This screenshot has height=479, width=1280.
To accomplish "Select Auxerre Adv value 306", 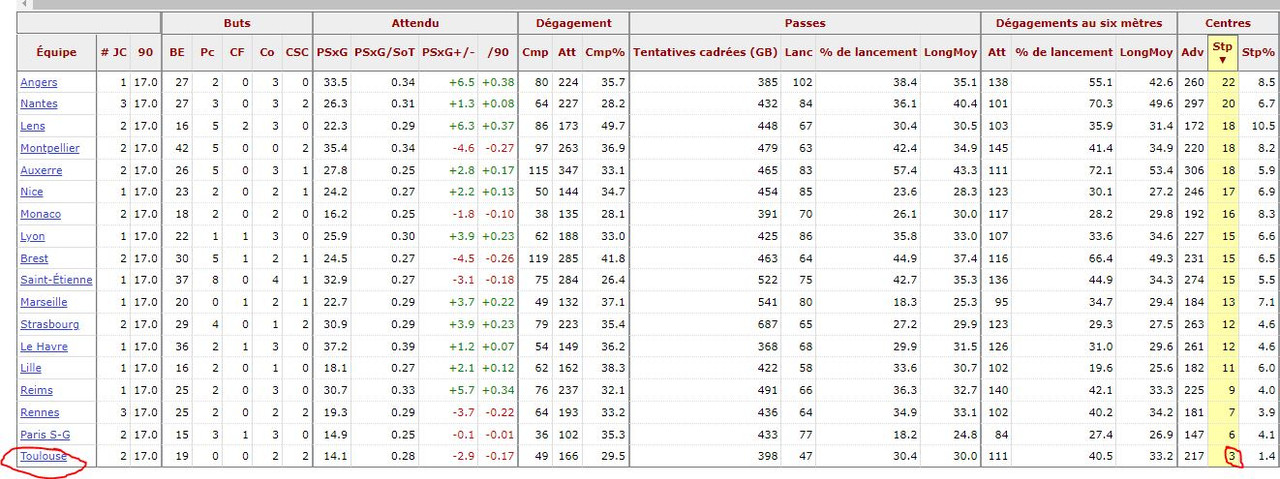I will coord(1194,170).
